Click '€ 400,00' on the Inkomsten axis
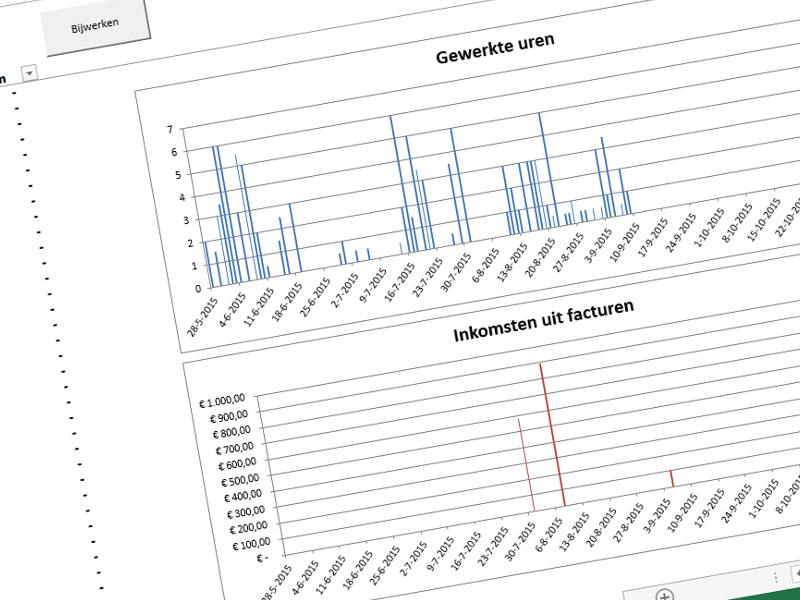This screenshot has width=800, height=600. 243,496
